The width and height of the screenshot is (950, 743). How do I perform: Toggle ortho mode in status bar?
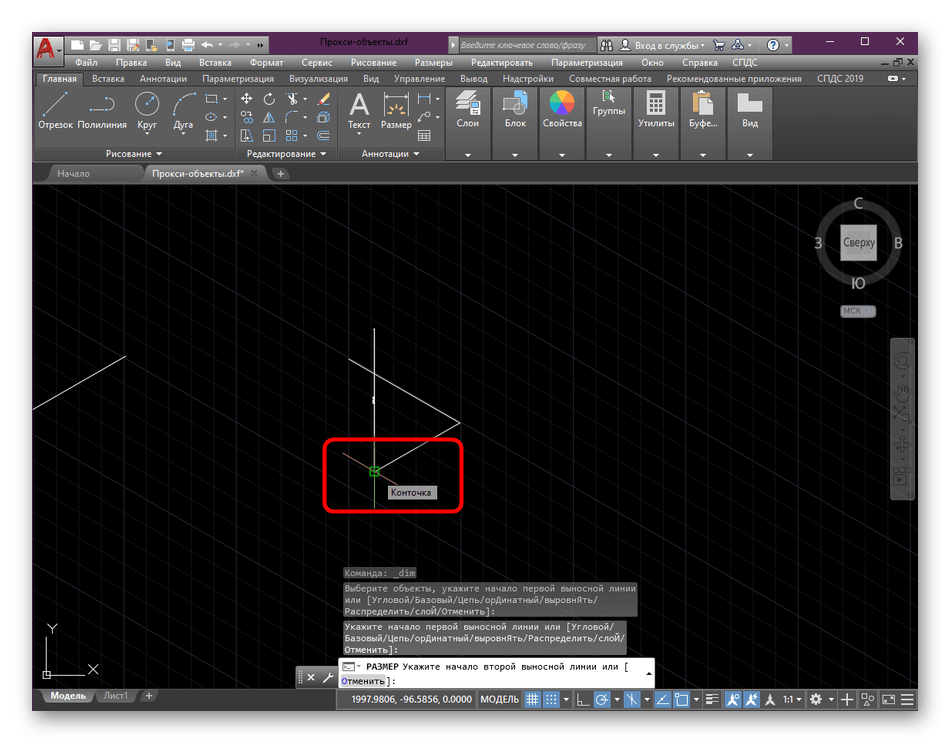pyautogui.click(x=582, y=699)
